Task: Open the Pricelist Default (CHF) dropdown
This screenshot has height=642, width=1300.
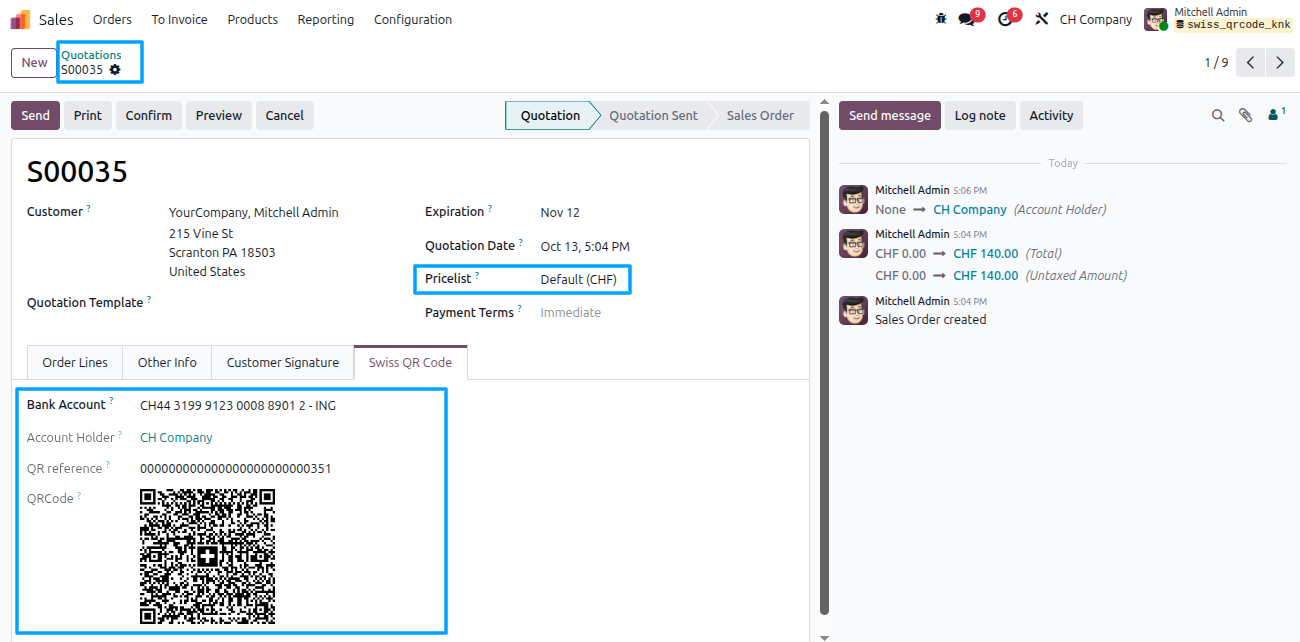Action: (x=584, y=280)
